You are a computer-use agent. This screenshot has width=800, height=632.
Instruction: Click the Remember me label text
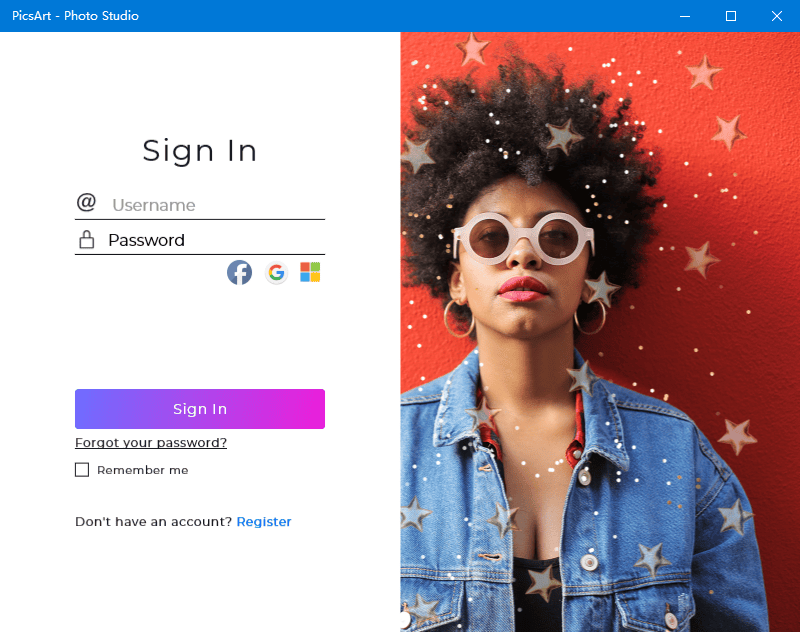click(142, 470)
